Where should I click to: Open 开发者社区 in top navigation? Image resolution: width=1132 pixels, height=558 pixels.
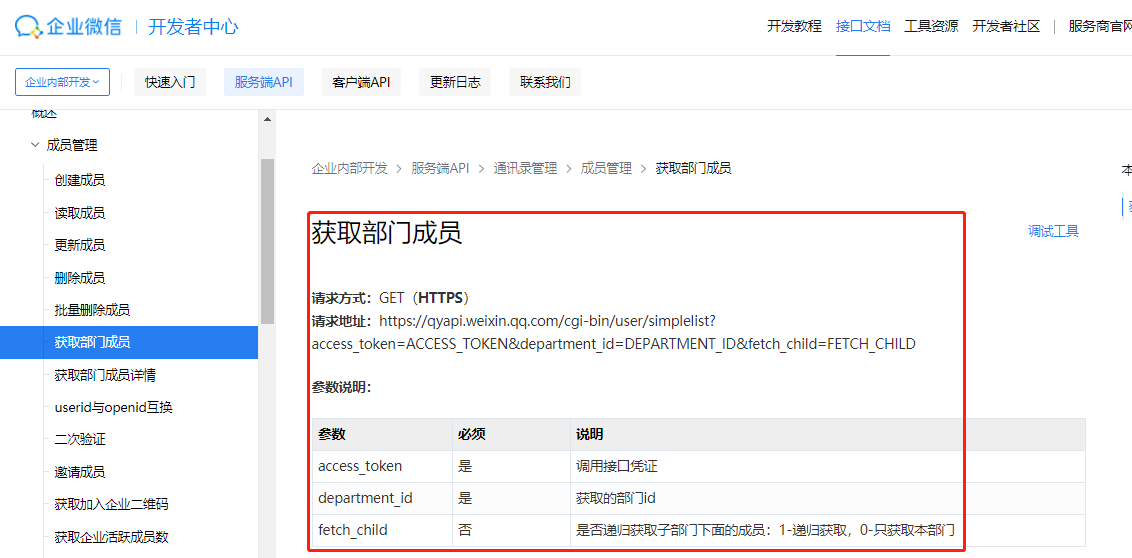[x=1006, y=27]
